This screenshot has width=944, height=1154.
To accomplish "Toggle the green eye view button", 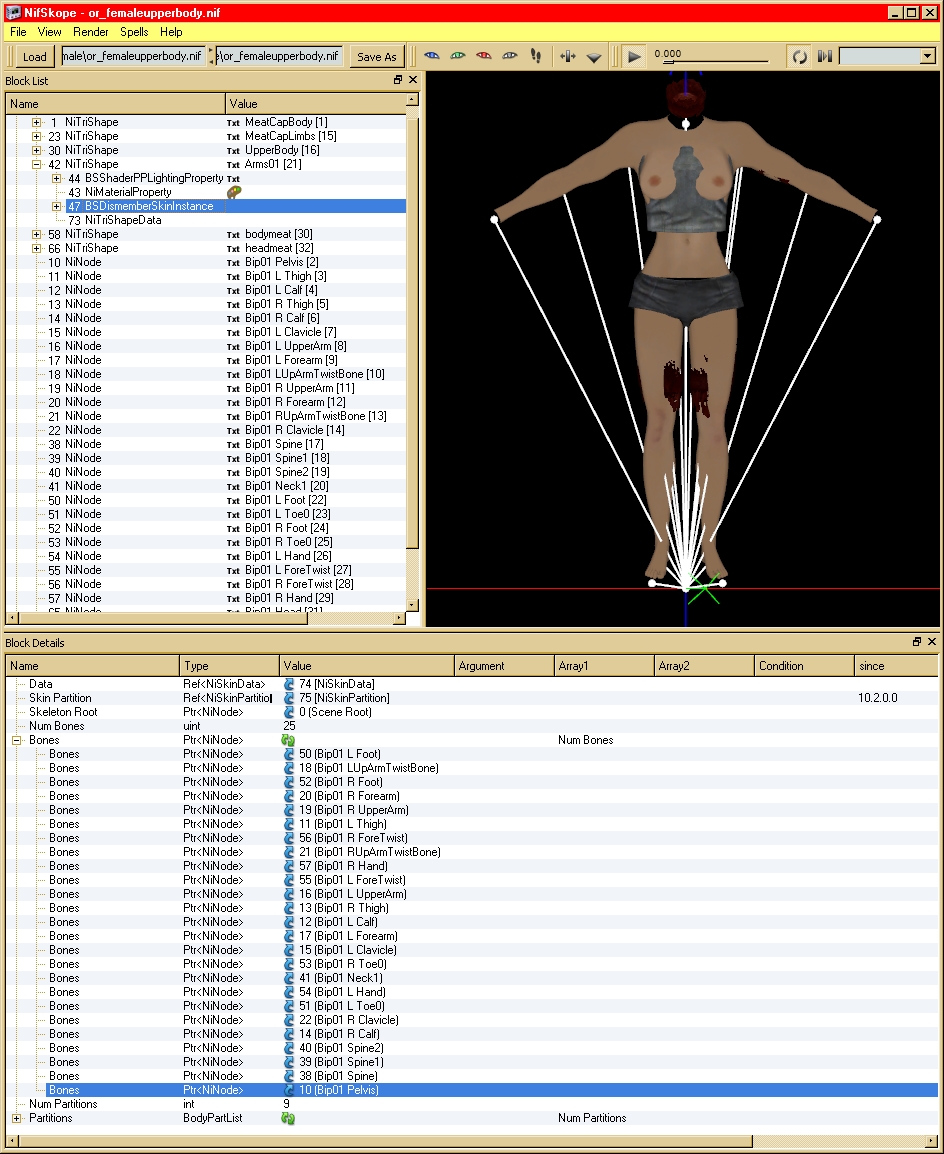I will (458, 56).
